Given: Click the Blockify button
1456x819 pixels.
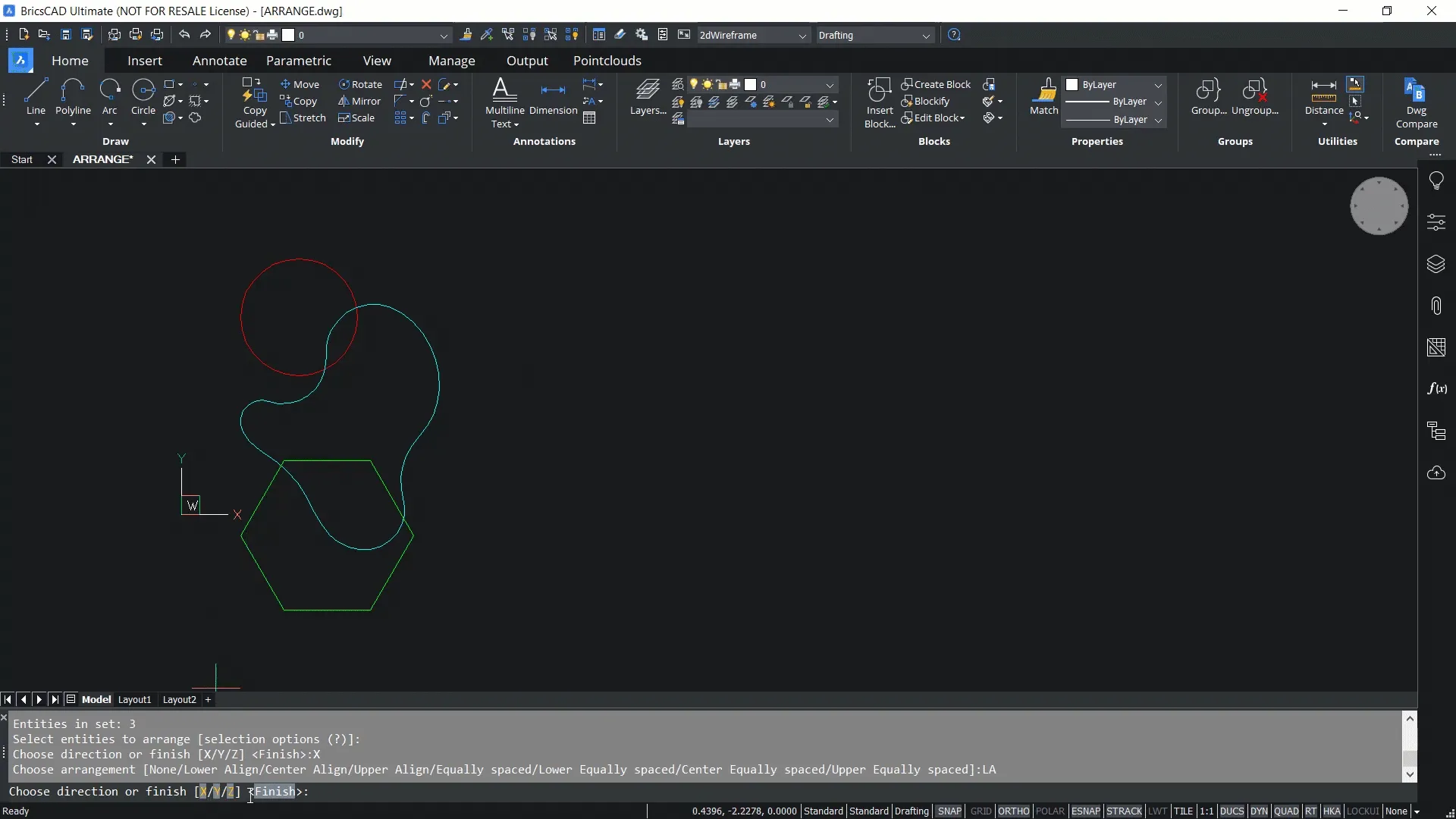Looking at the screenshot, I should coord(925,101).
